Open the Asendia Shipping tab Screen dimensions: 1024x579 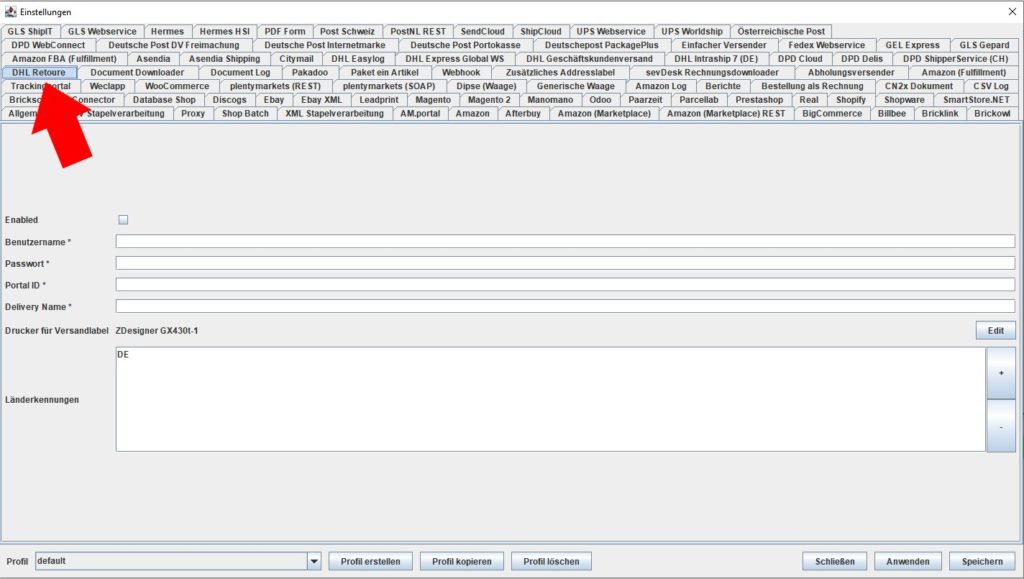[x=224, y=59]
